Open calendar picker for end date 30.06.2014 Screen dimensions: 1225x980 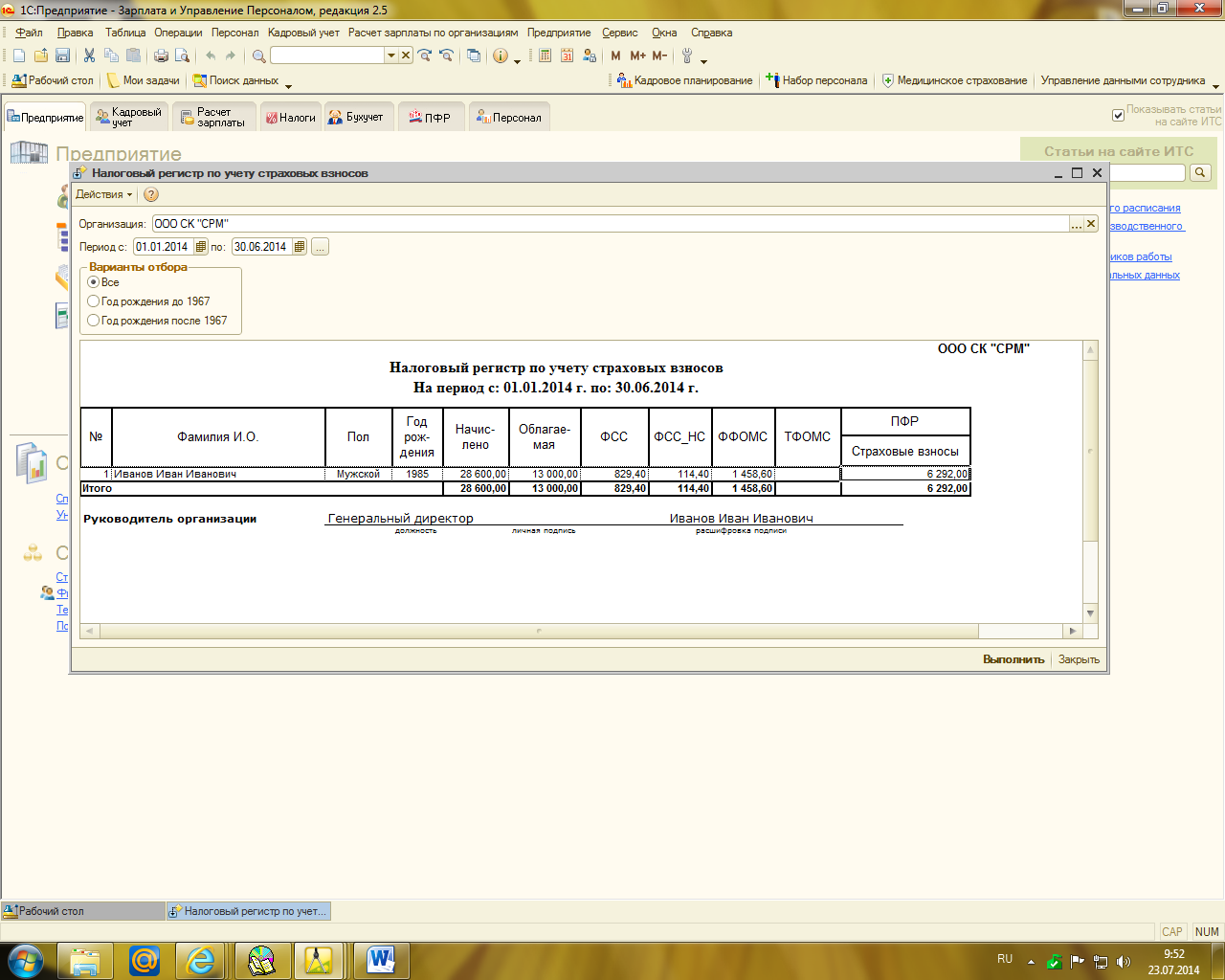tap(300, 247)
